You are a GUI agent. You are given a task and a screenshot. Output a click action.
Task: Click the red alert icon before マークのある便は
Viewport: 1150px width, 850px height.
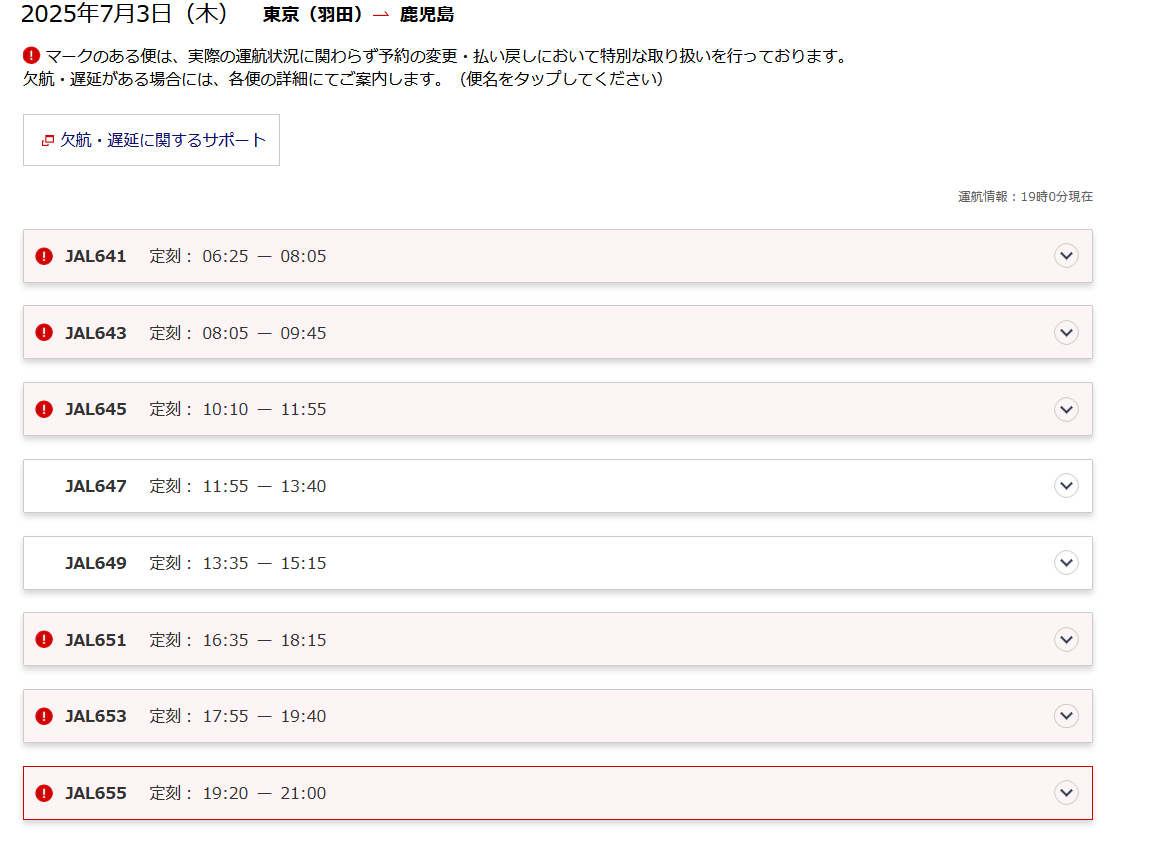32,56
